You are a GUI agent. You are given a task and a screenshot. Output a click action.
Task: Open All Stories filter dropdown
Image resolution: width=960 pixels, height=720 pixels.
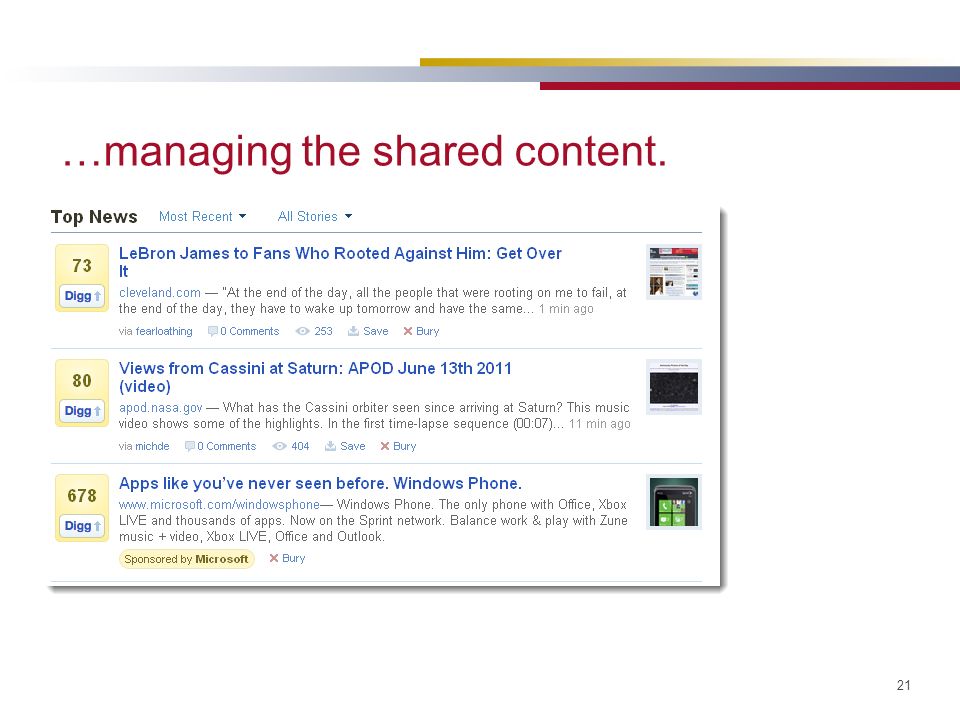pyautogui.click(x=315, y=217)
